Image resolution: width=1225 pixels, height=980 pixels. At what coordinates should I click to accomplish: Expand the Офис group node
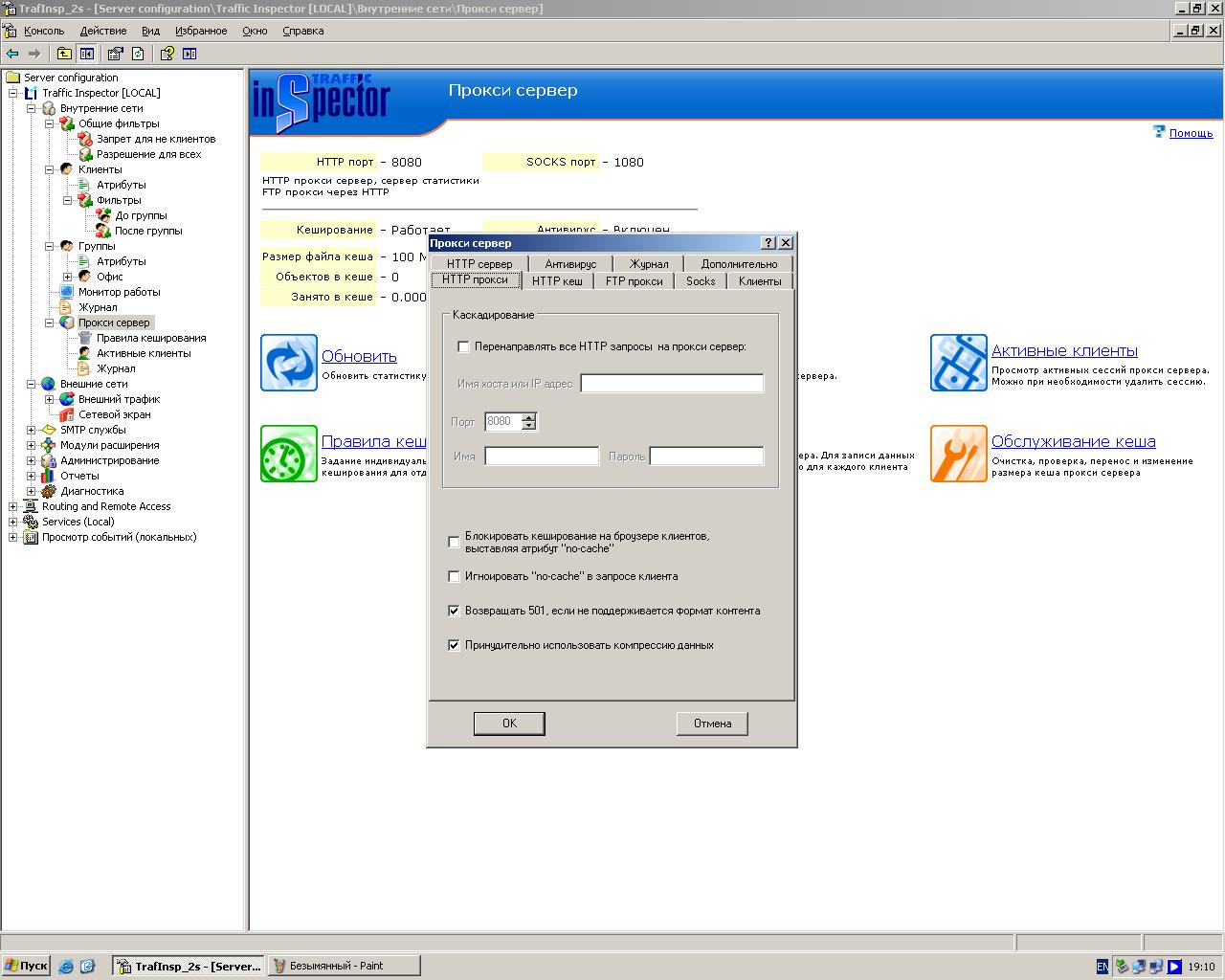tap(68, 277)
